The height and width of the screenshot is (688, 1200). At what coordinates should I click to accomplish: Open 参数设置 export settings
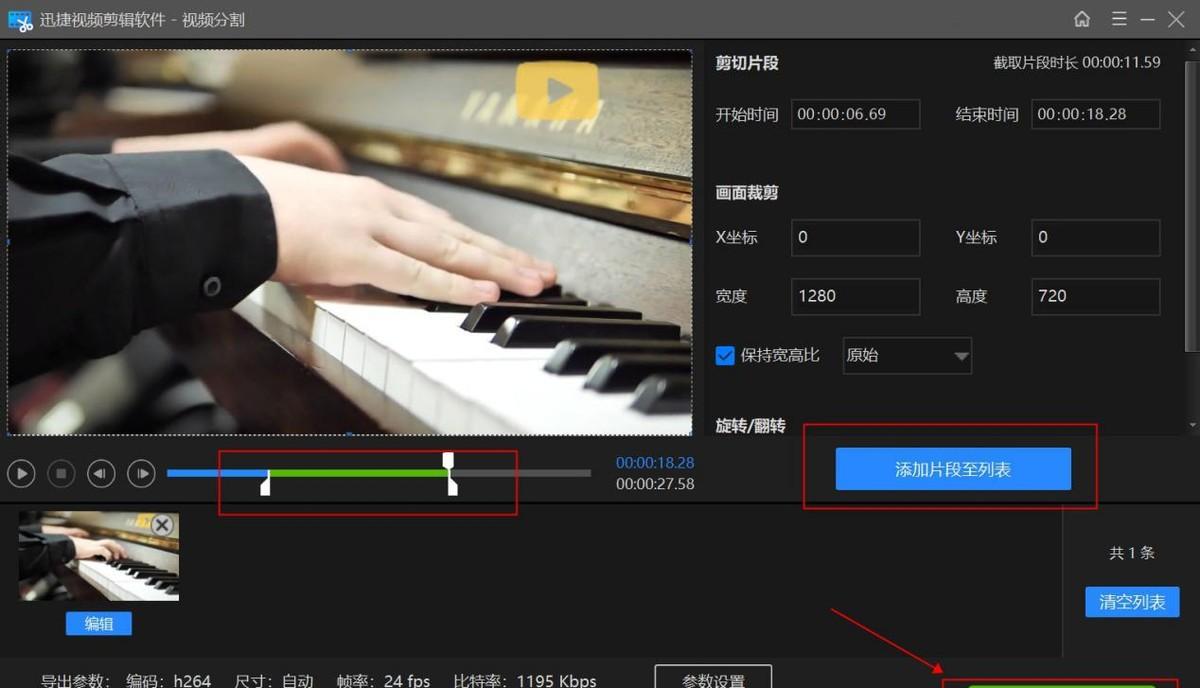713,678
